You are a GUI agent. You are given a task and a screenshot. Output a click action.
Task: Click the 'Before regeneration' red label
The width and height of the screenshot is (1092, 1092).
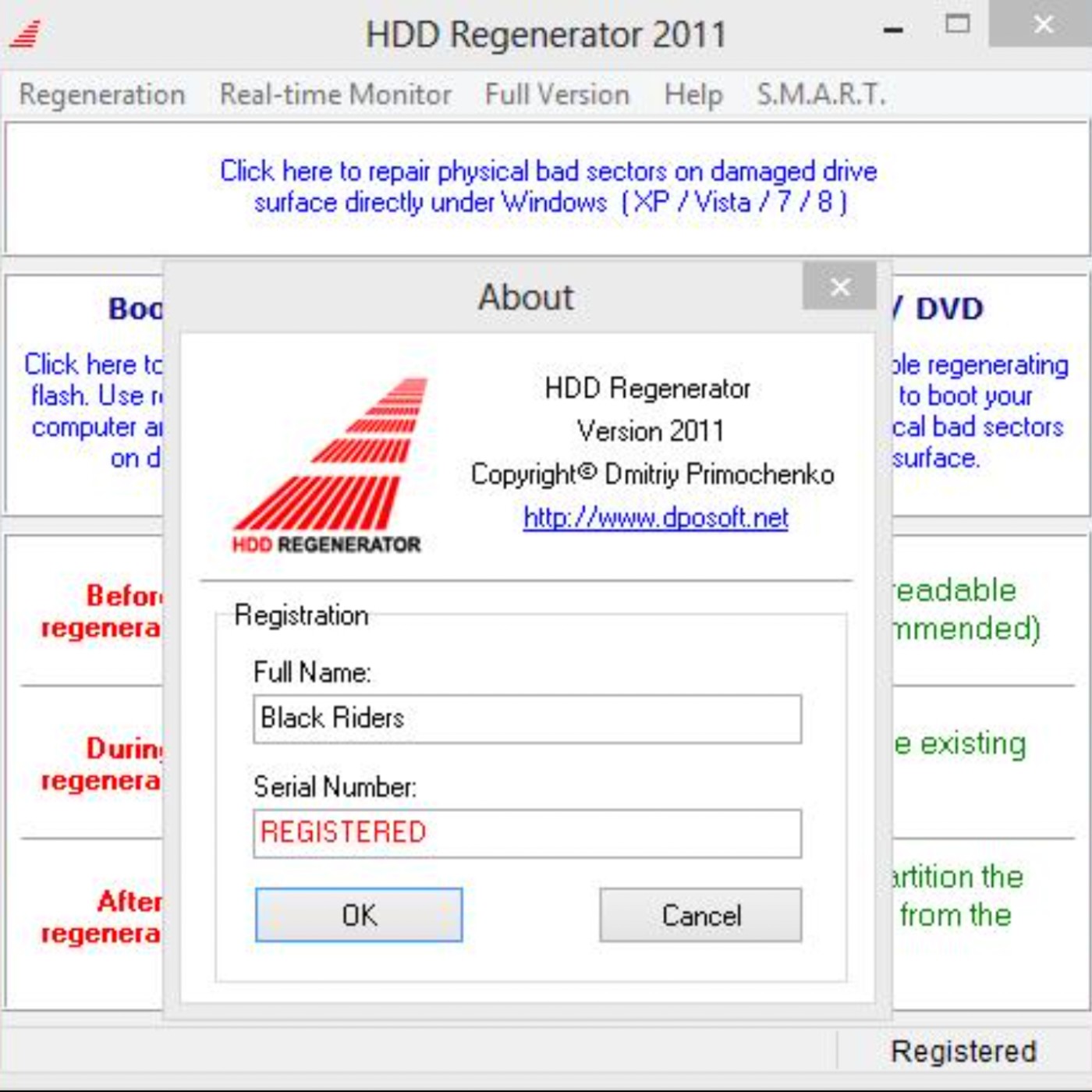pyautogui.click(x=101, y=612)
